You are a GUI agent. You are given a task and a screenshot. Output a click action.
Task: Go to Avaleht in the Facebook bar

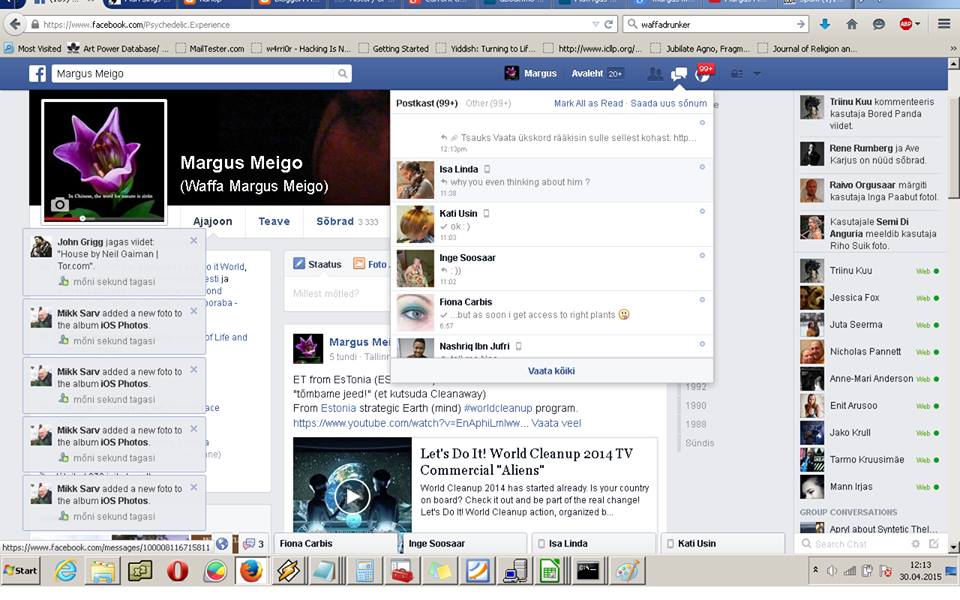click(587, 73)
